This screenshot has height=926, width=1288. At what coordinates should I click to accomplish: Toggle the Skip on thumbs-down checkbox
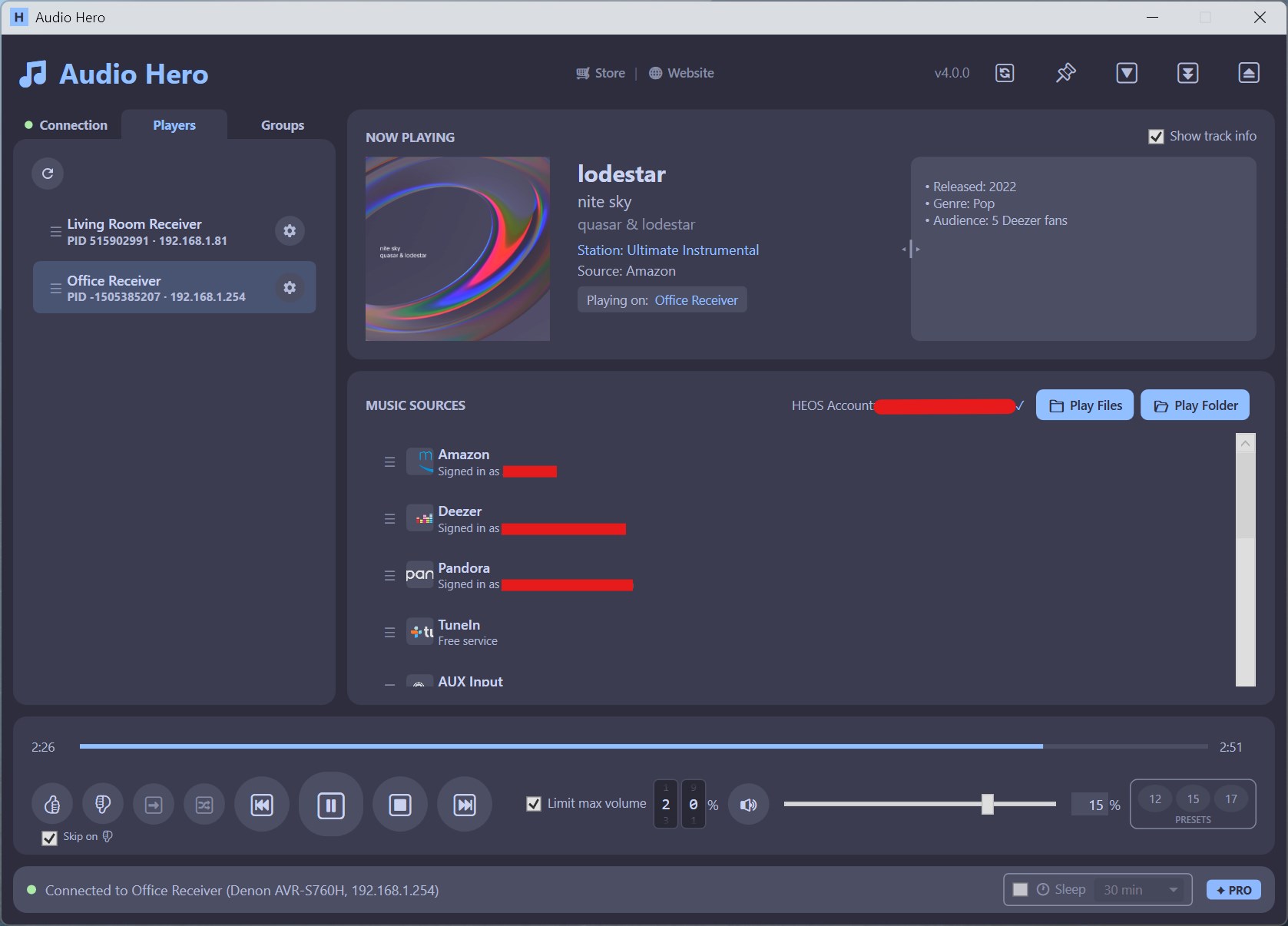[49, 838]
